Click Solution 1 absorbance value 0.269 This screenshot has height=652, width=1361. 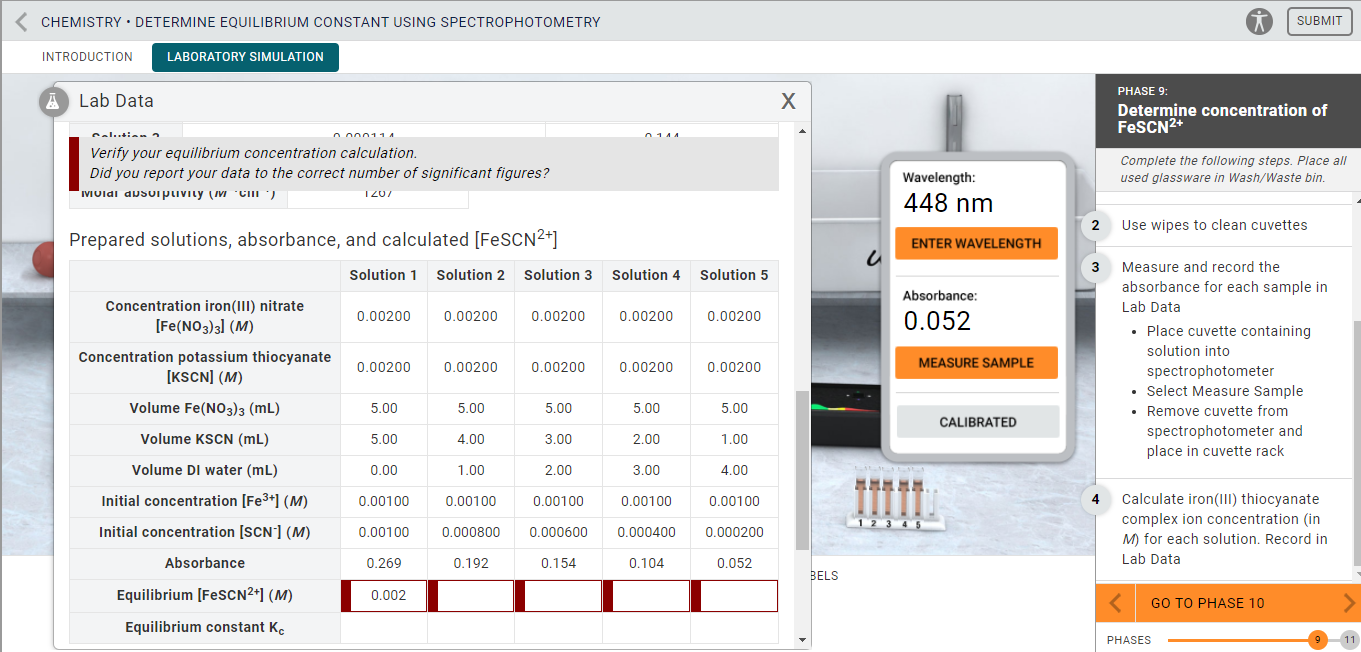(384, 564)
